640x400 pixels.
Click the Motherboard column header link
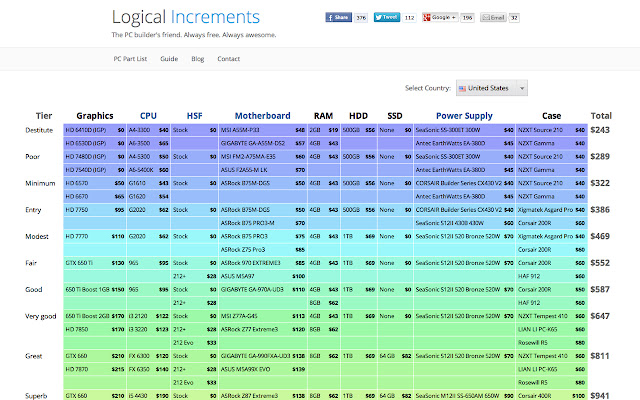[x=262, y=116]
